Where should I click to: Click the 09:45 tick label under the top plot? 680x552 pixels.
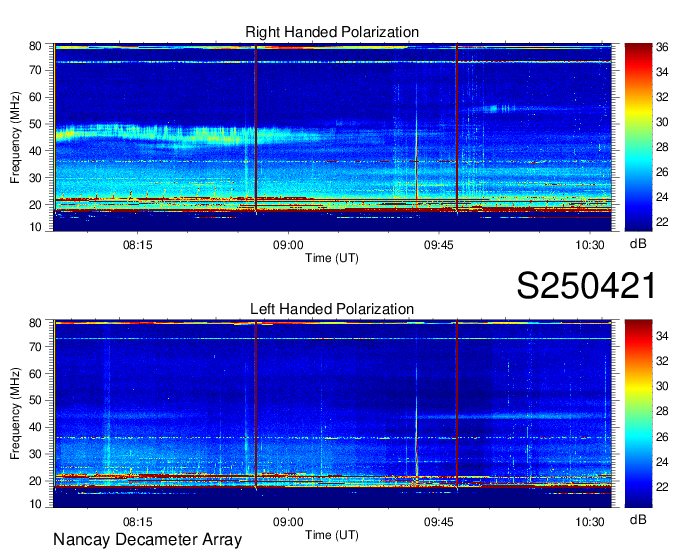438,245
